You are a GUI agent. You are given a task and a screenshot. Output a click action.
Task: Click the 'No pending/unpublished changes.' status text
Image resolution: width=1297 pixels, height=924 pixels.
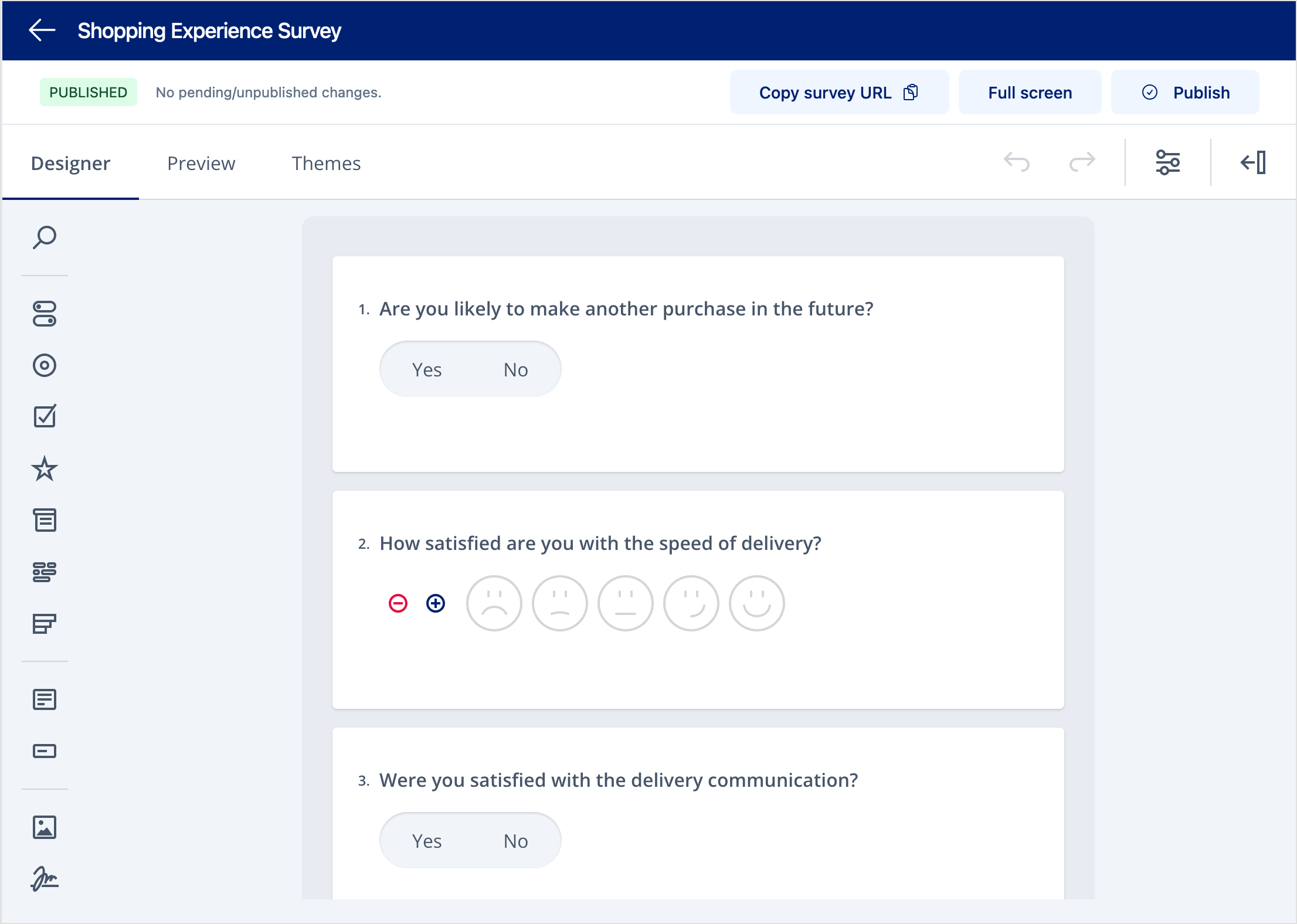269,93
